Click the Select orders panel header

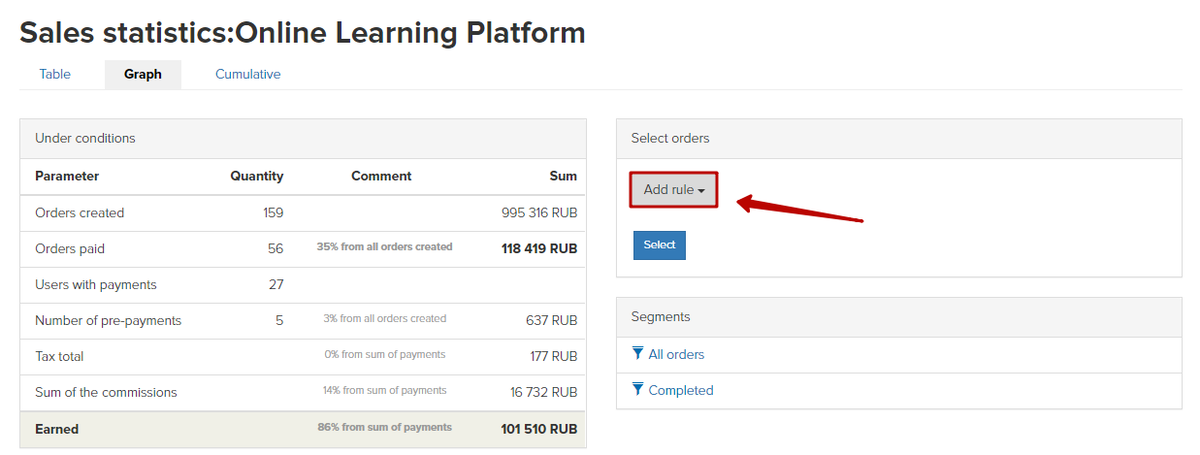click(899, 138)
